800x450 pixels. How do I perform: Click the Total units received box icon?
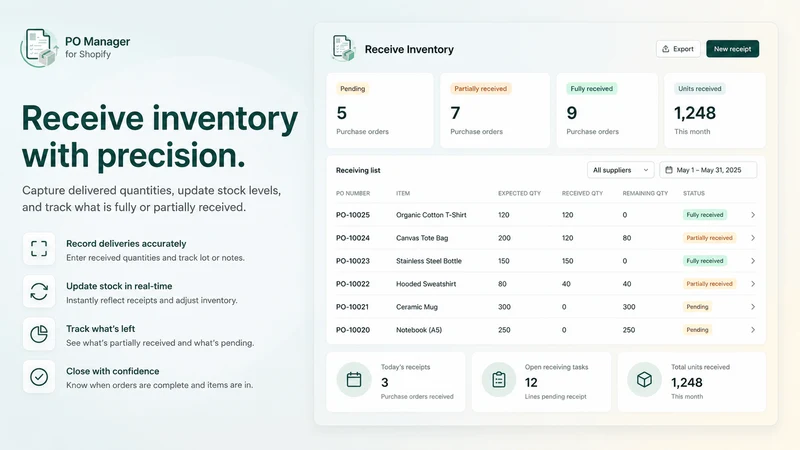point(644,380)
